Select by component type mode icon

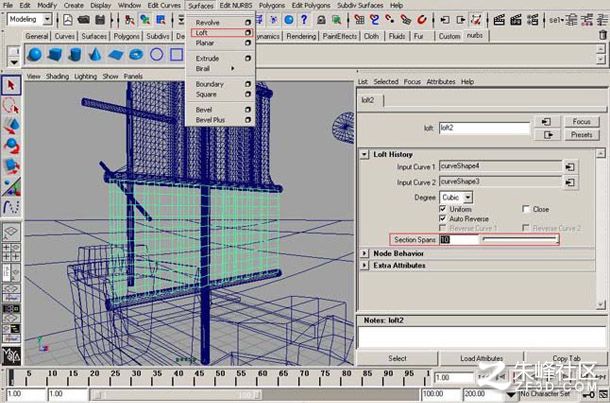pyautogui.click(x=161, y=19)
